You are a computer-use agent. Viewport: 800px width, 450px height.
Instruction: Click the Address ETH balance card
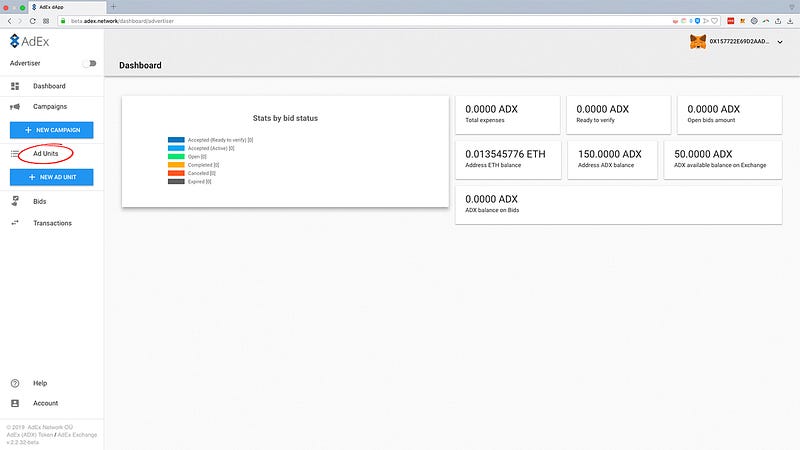(x=508, y=160)
